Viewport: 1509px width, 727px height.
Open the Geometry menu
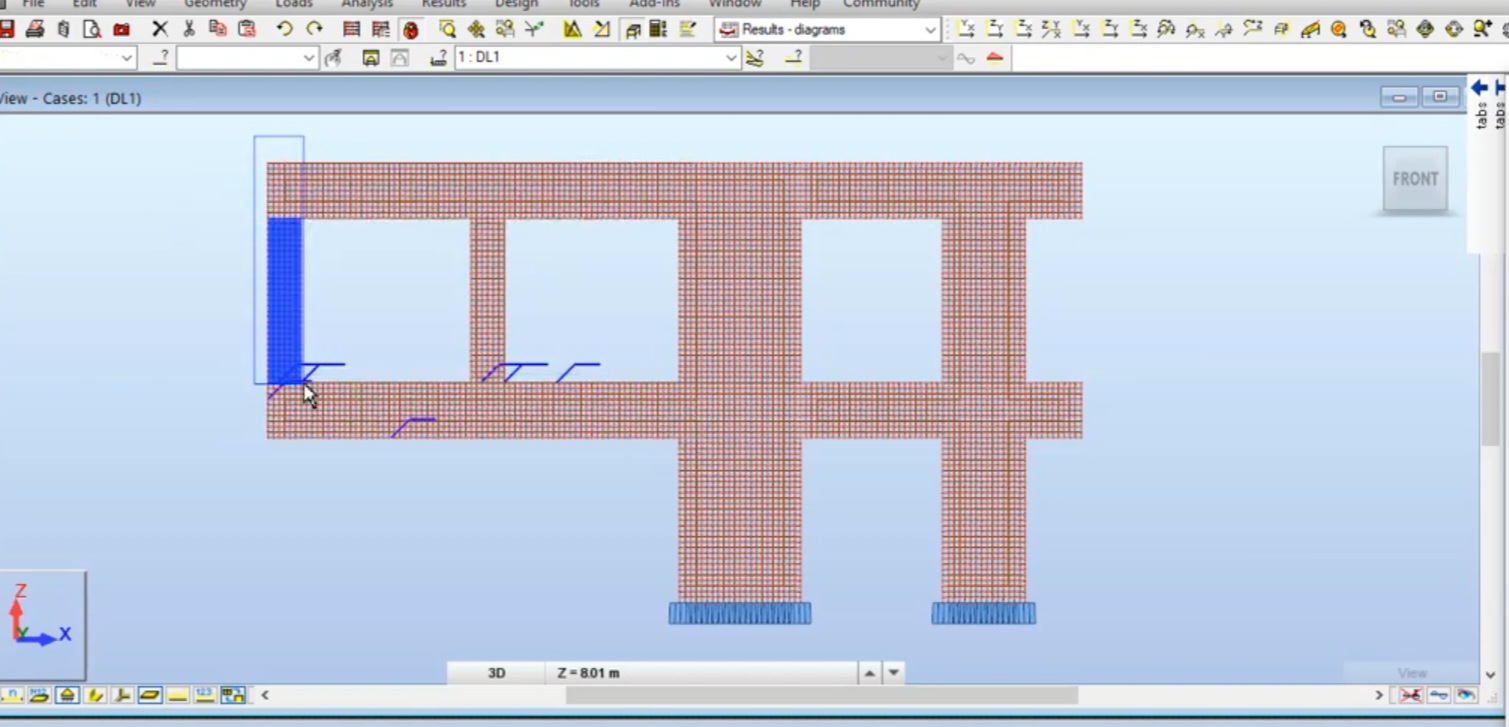click(215, 4)
